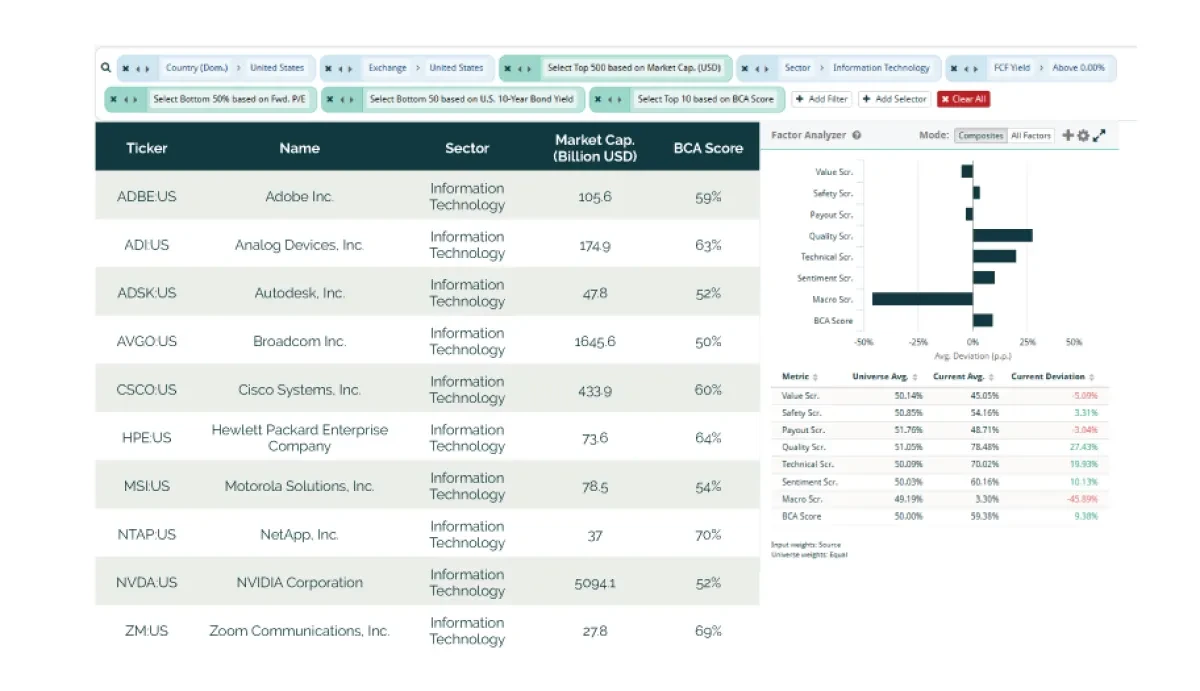Click the 5094.1 market cap value
The image size is (1200, 691).
pos(595,583)
